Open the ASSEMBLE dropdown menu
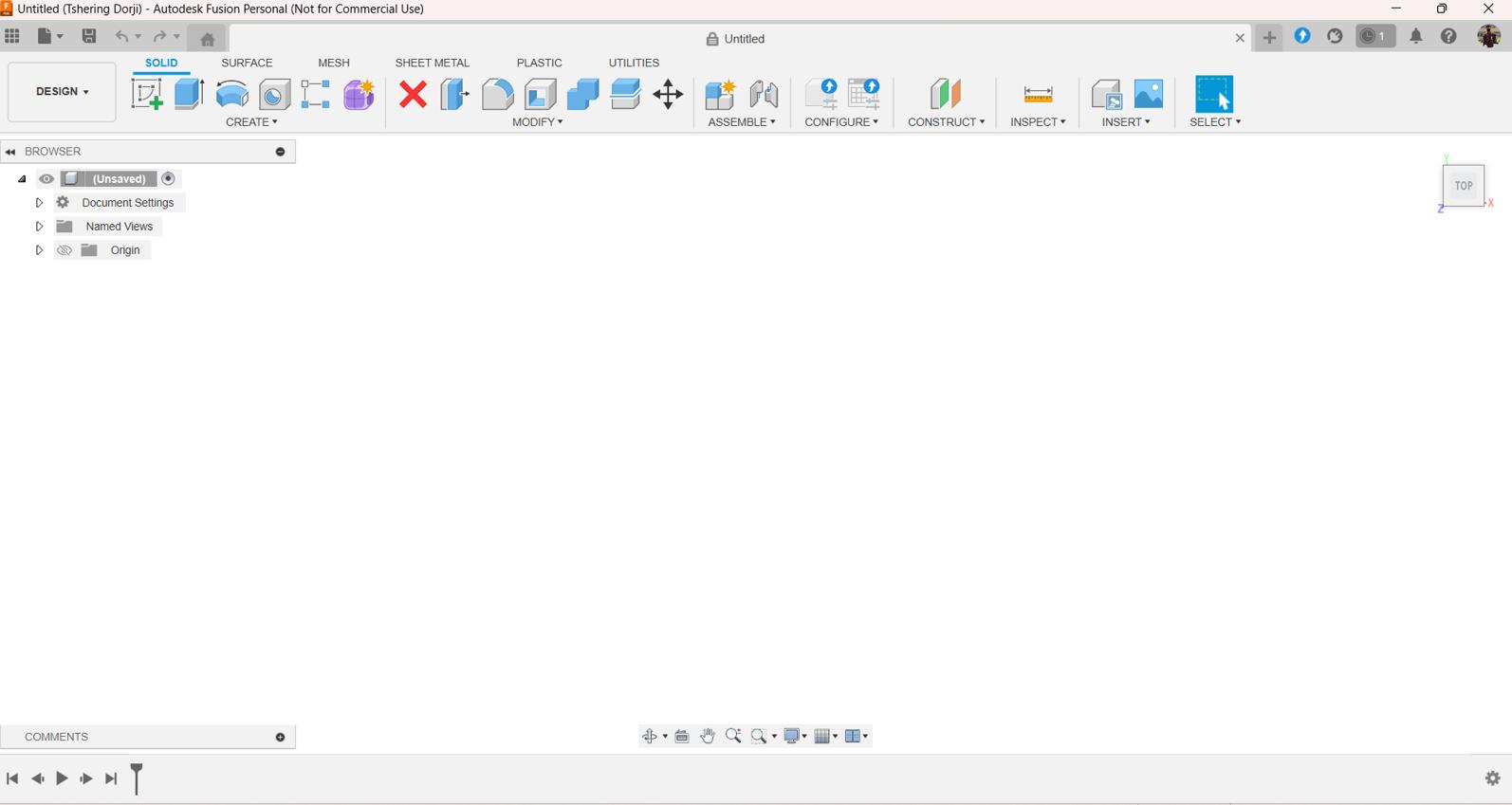1512x805 pixels. pyautogui.click(x=742, y=122)
